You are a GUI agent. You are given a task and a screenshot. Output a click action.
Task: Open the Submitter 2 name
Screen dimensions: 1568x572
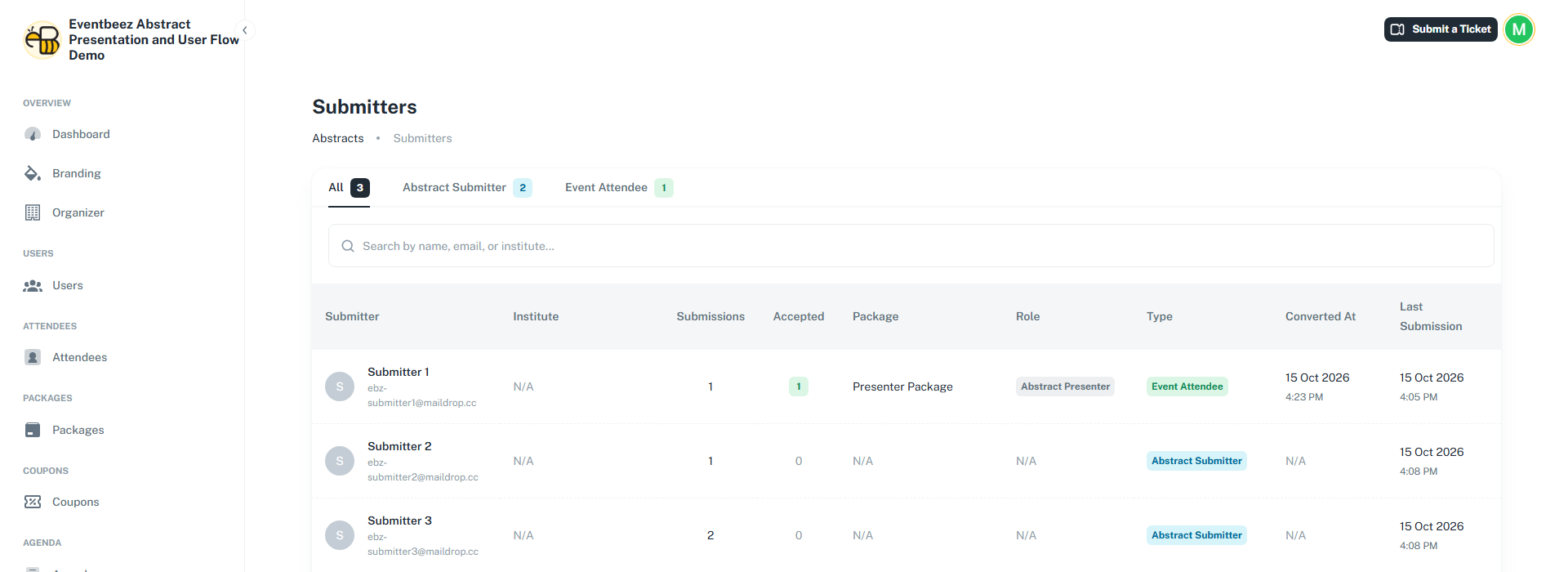[x=399, y=446]
